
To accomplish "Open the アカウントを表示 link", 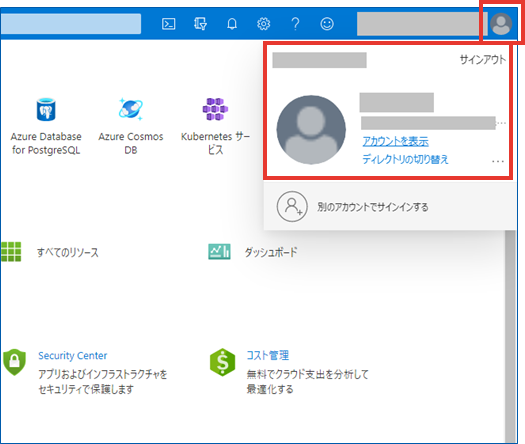I will 395,141.
